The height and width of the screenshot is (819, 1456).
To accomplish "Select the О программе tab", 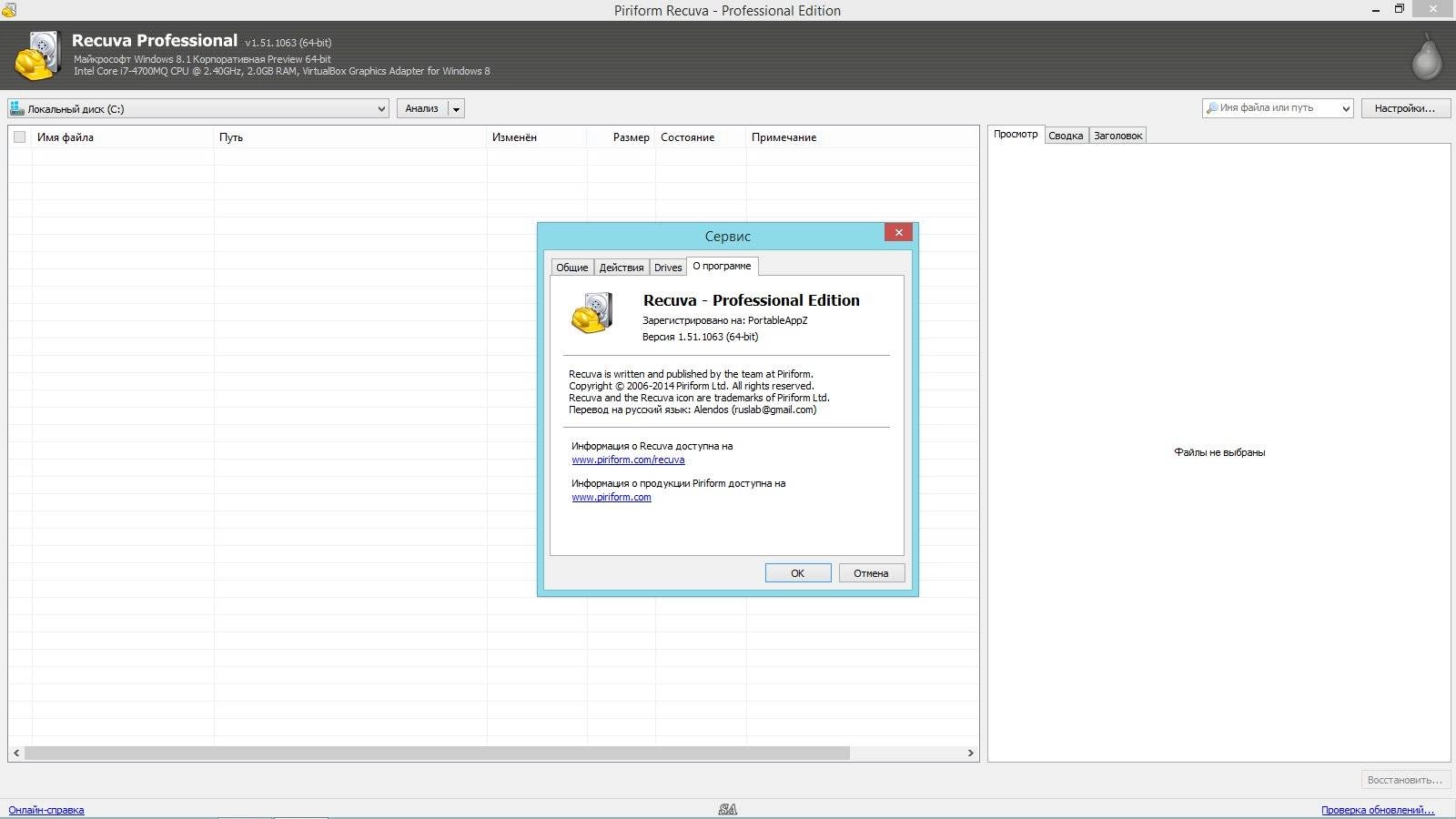I will (x=722, y=266).
